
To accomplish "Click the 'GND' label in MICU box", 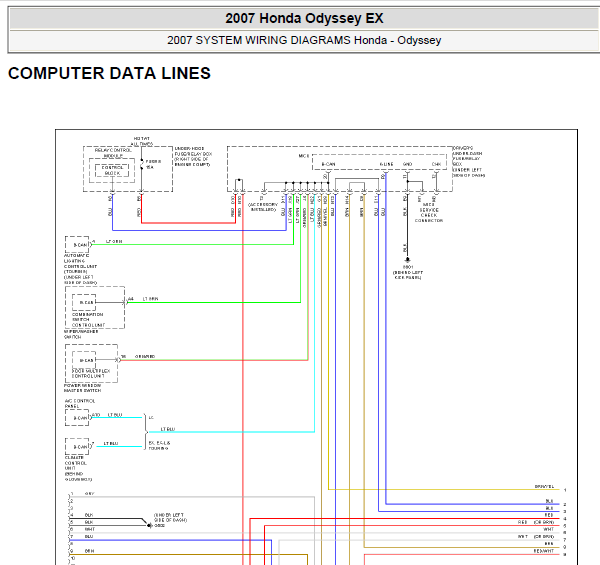I will click(x=408, y=164).
